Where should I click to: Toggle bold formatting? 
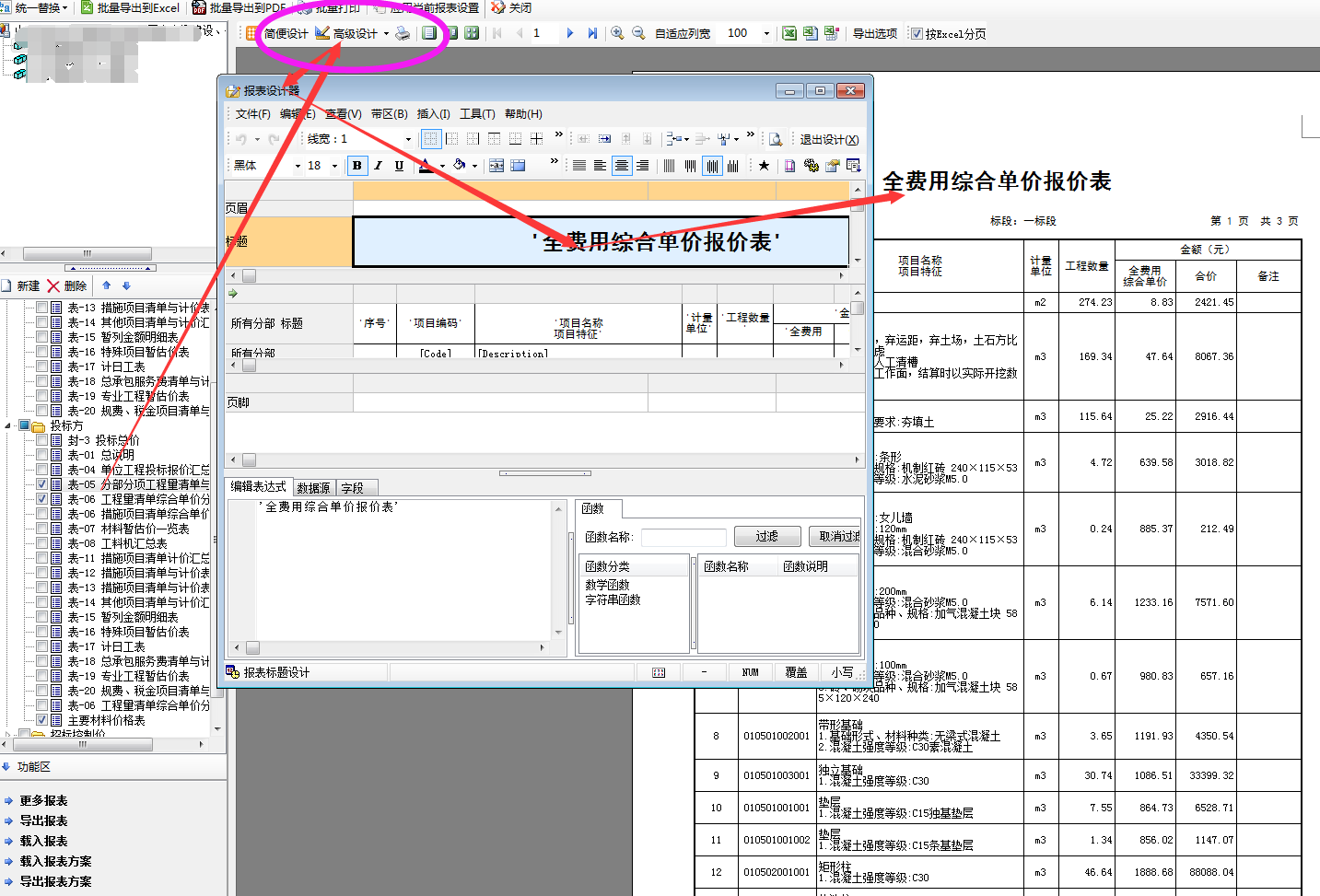pos(357,166)
